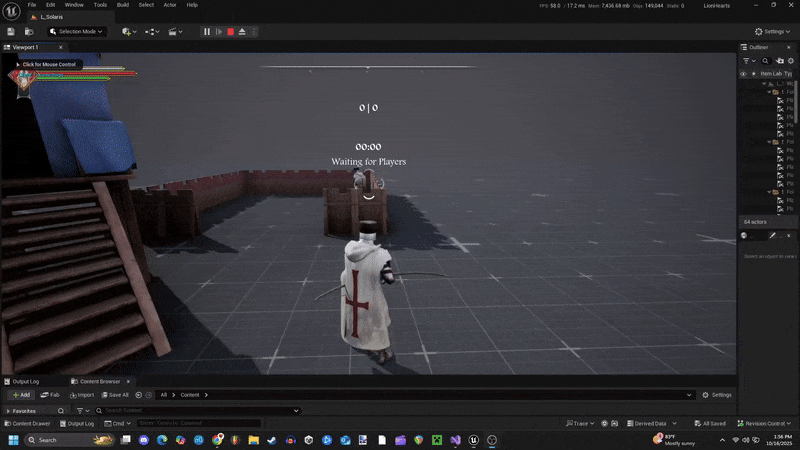Expand the Settings dropdown in the main toolbar
800x450 pixels.
(771, 31)
